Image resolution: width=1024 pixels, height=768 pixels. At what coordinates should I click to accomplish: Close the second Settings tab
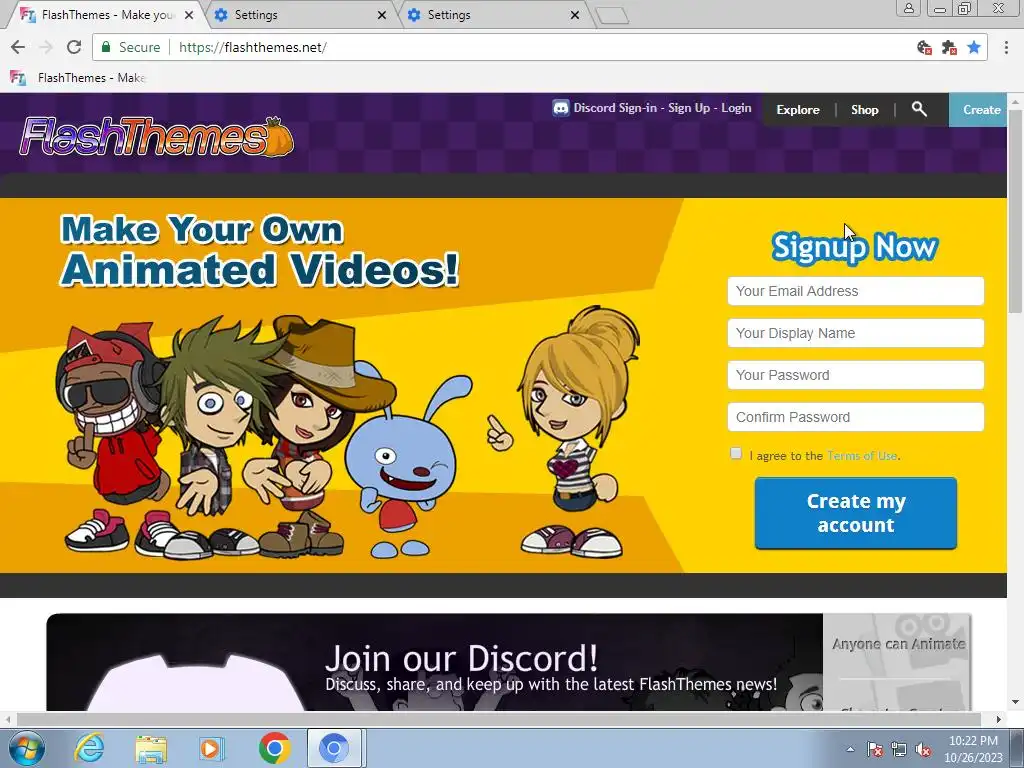click(575, 15)
